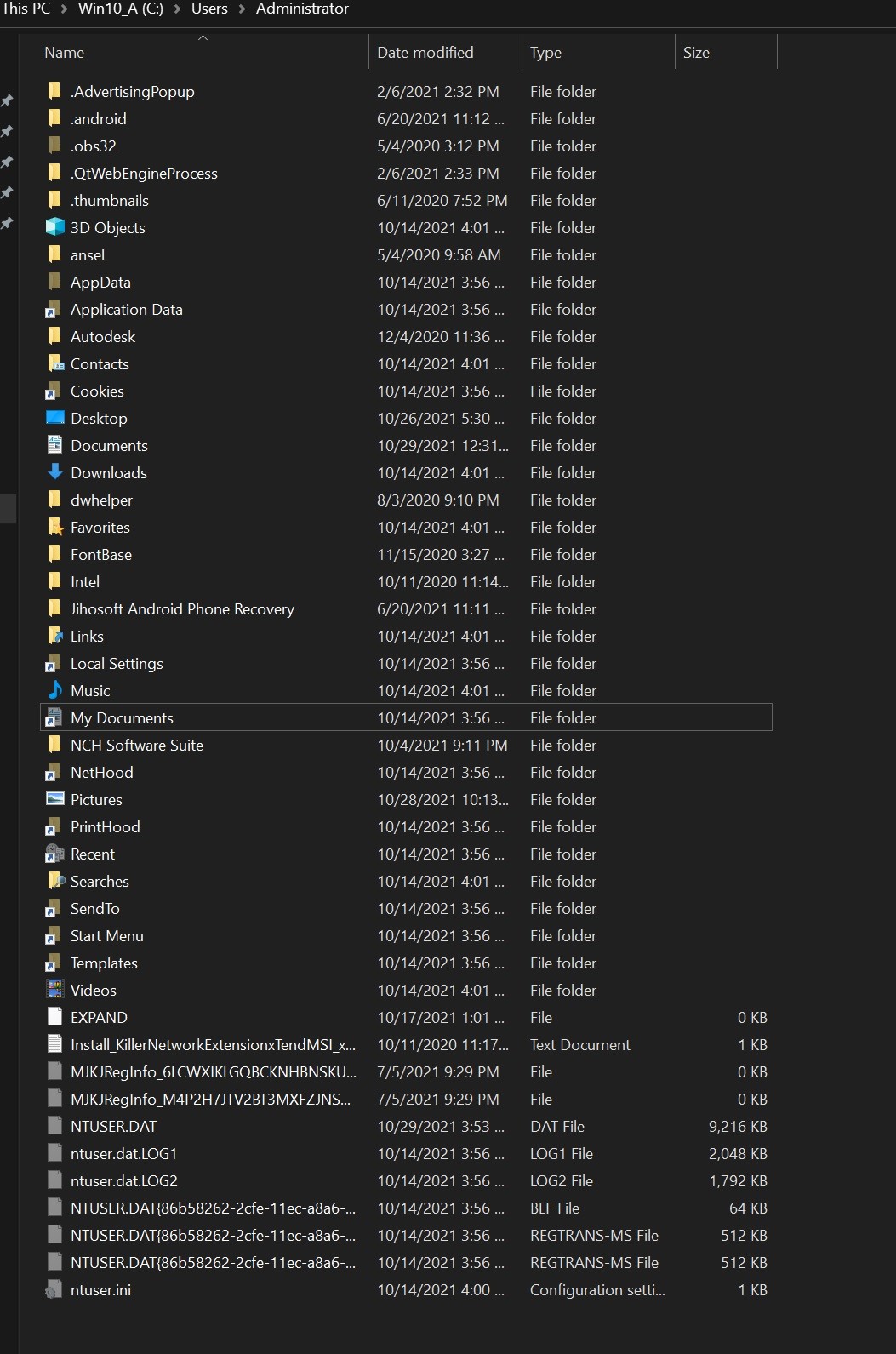This screenshot has height=1354, width=896.
Task: Click the Pictures folder icon
Action: [55, 799]
